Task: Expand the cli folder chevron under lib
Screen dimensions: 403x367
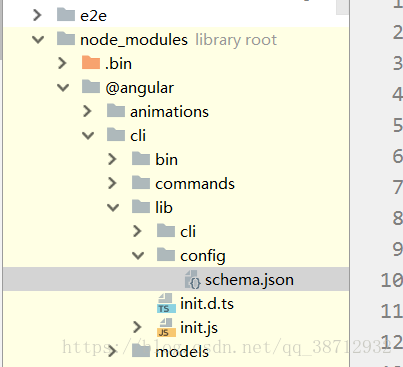Action: click(137, 231)
